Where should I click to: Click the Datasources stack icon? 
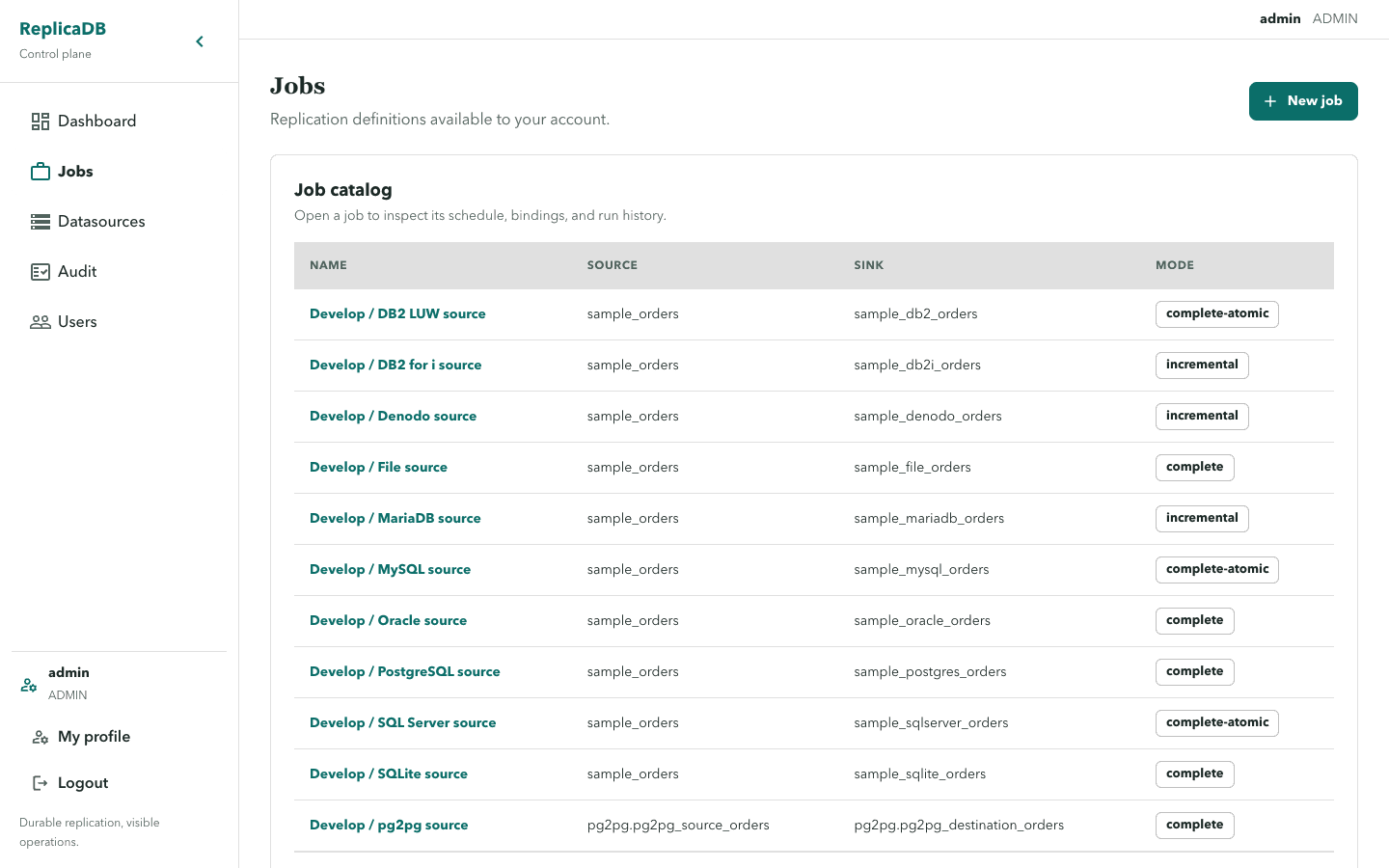tap(41, 222)
